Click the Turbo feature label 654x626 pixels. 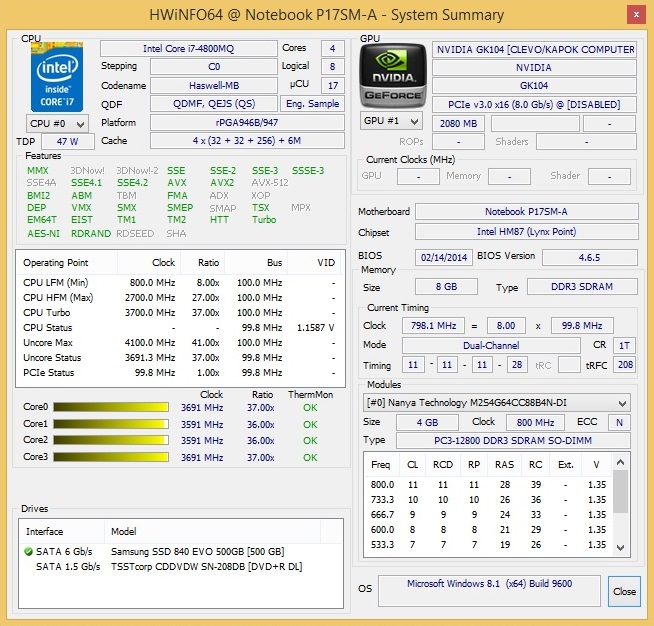tap(264, 220)
